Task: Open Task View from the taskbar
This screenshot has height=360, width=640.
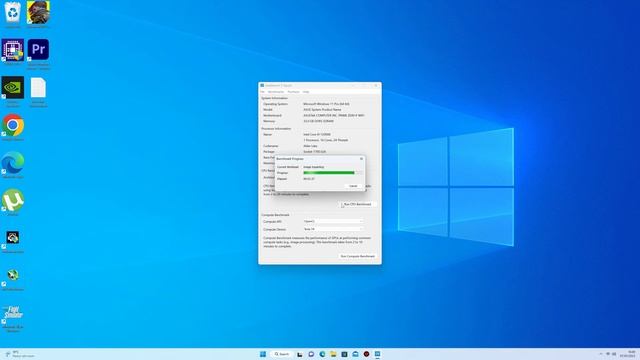Action: click(x=300, y=354)
